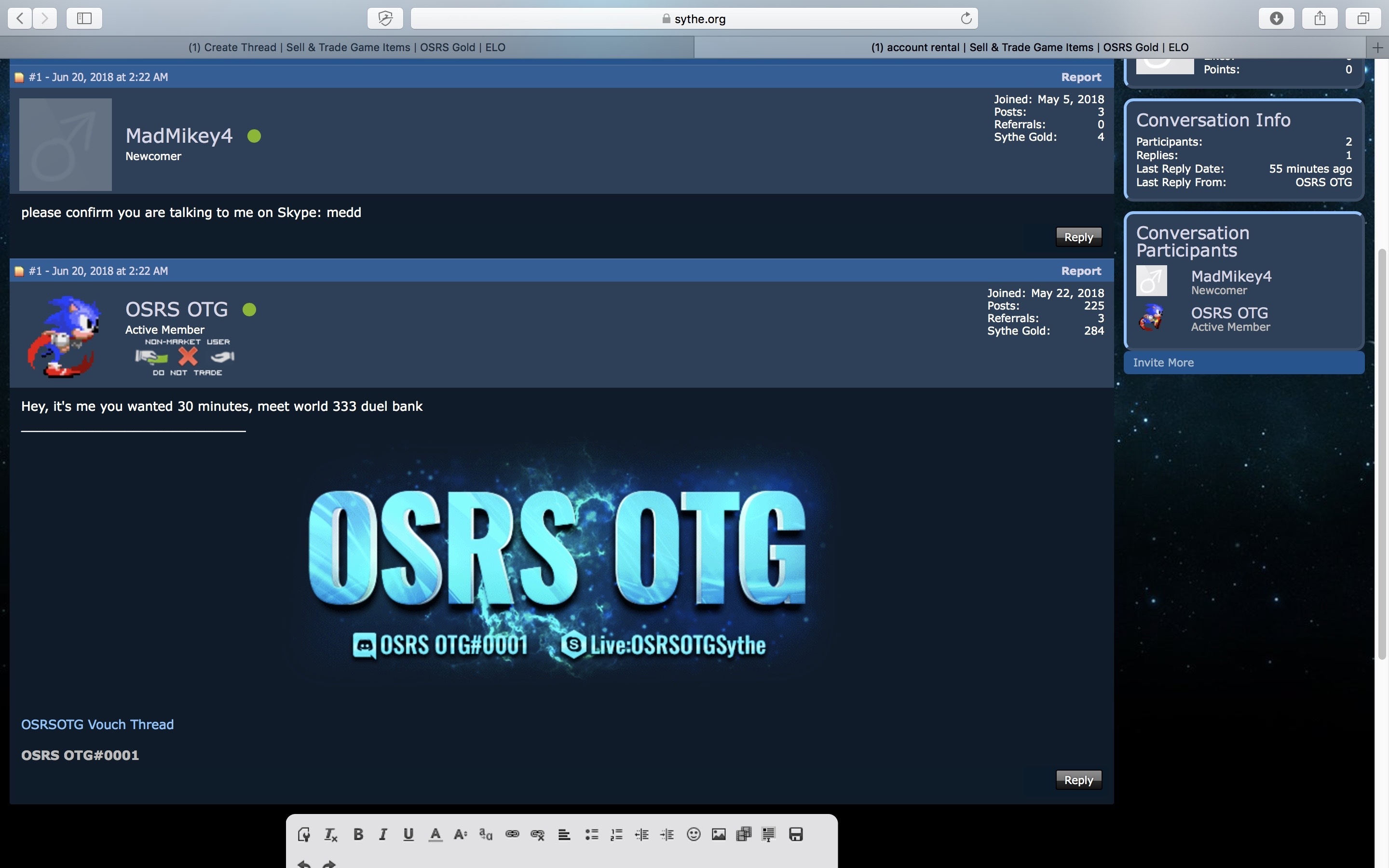Viewport: 1389px width, 868px height.
Task: Click the sythe.org address bar
Action: (x=694, y=18)
